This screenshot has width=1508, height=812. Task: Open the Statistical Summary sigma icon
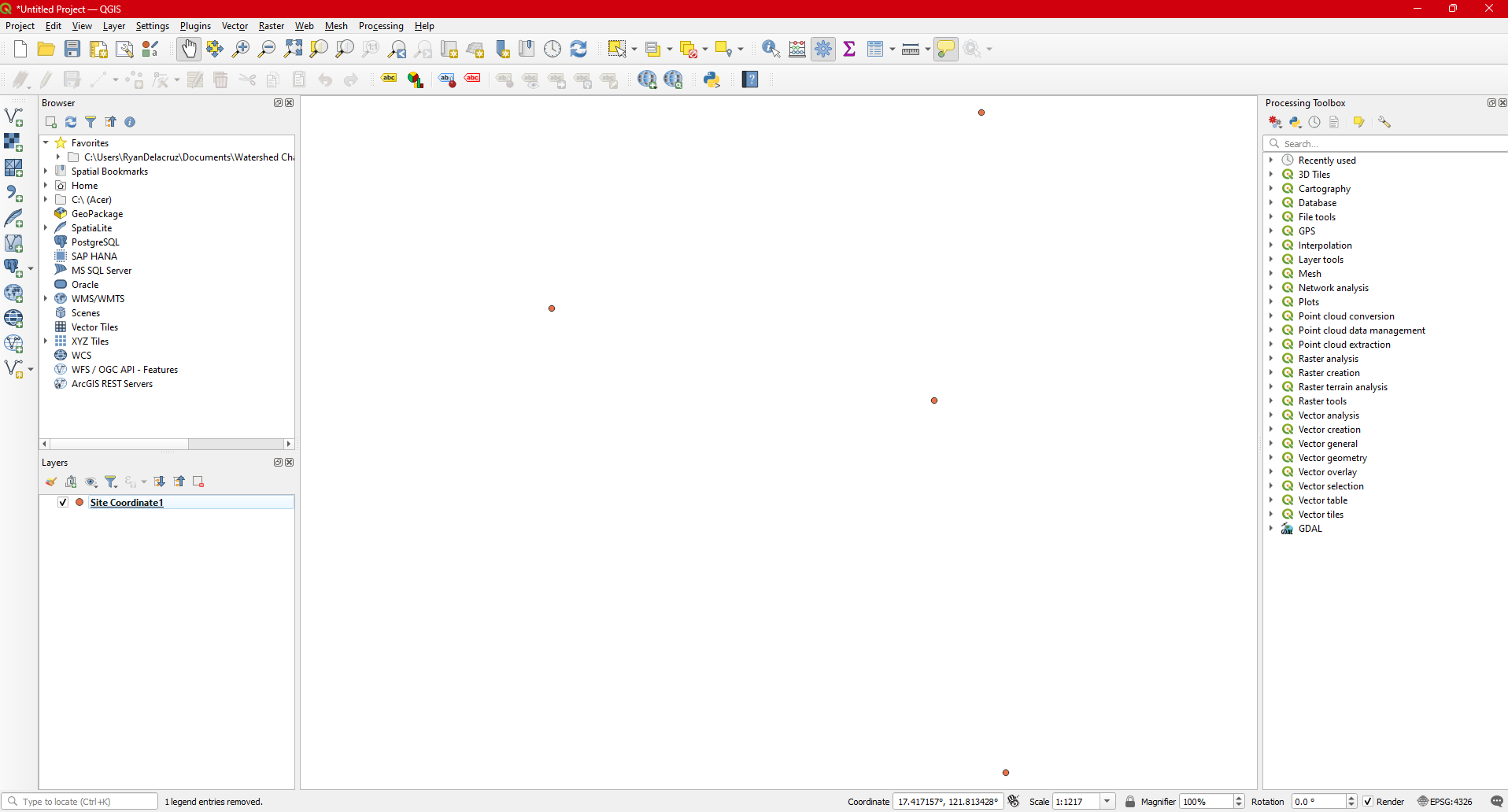[849, 49]
